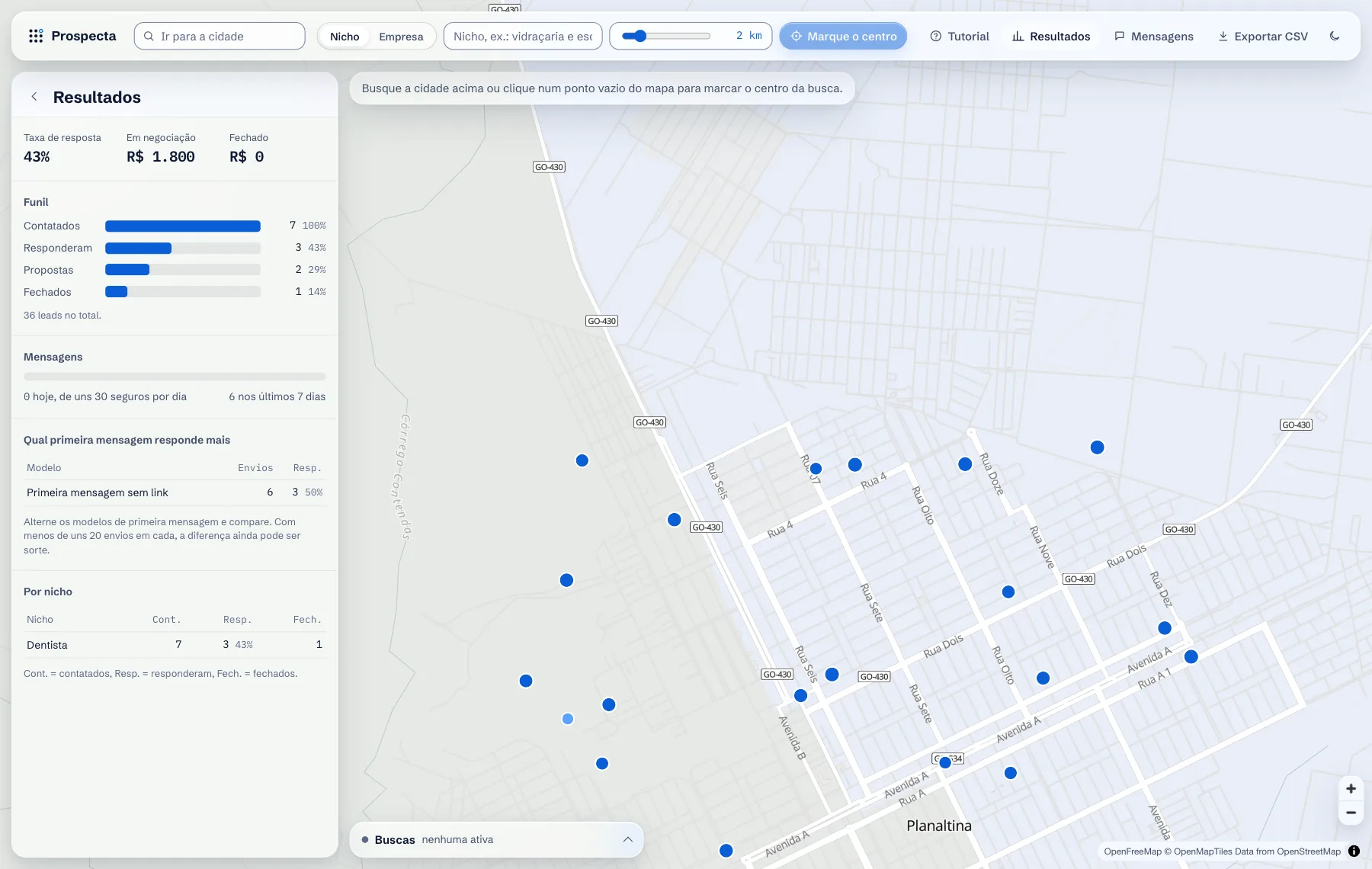This screenshot has height=869, width=1372.
Task: Click the 'Taxa de resposta' 43% value
Action: (x=37, y=156)
